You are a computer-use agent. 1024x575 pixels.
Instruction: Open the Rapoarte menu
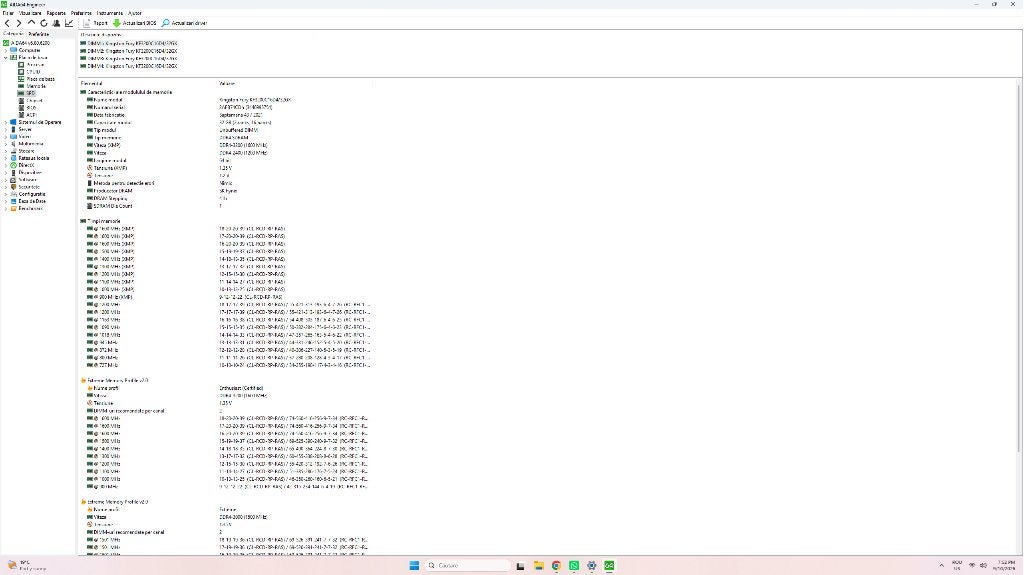[x=56, y=13]
